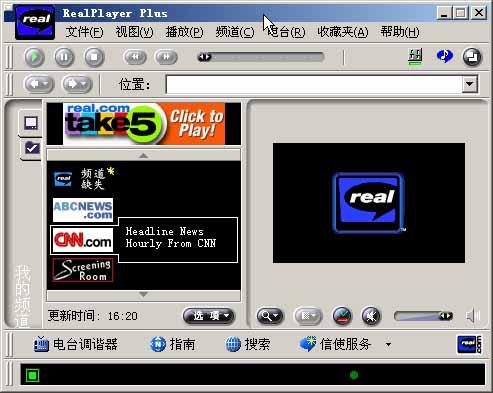
Task: Click the volume slider
Action: [x=423, y=316]
